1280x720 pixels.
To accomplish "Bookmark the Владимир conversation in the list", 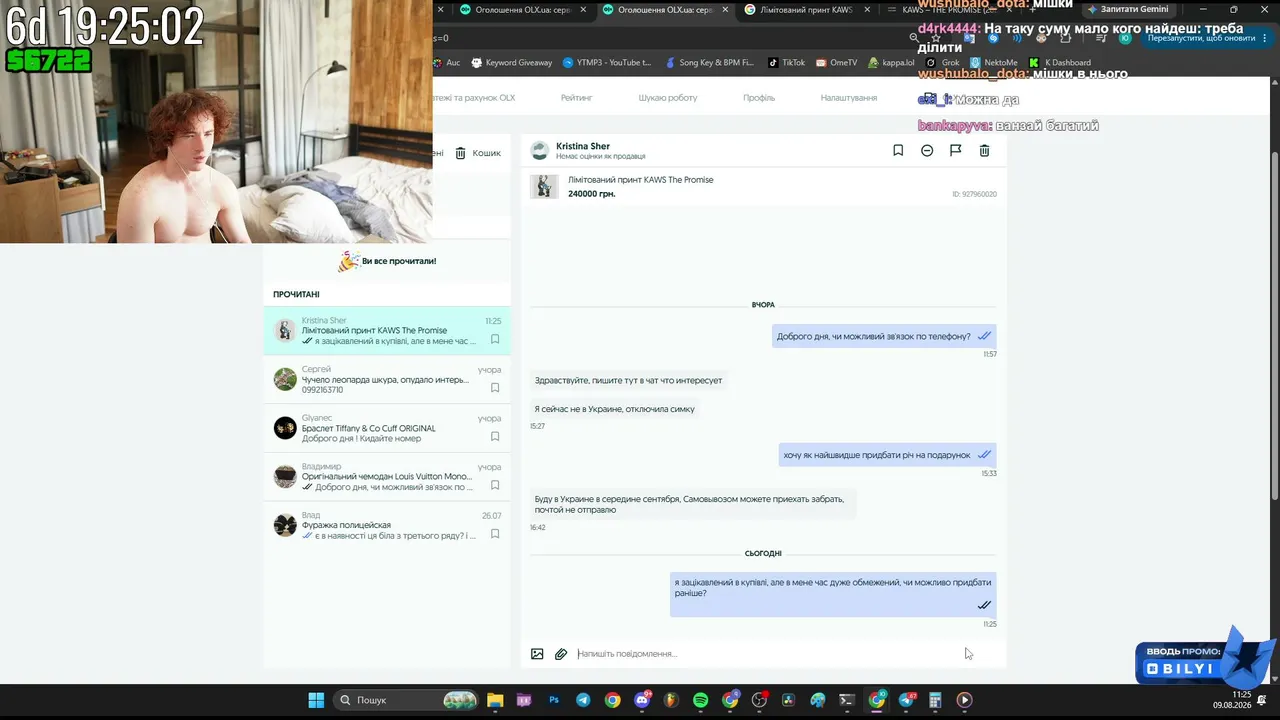I will point(495,485).
